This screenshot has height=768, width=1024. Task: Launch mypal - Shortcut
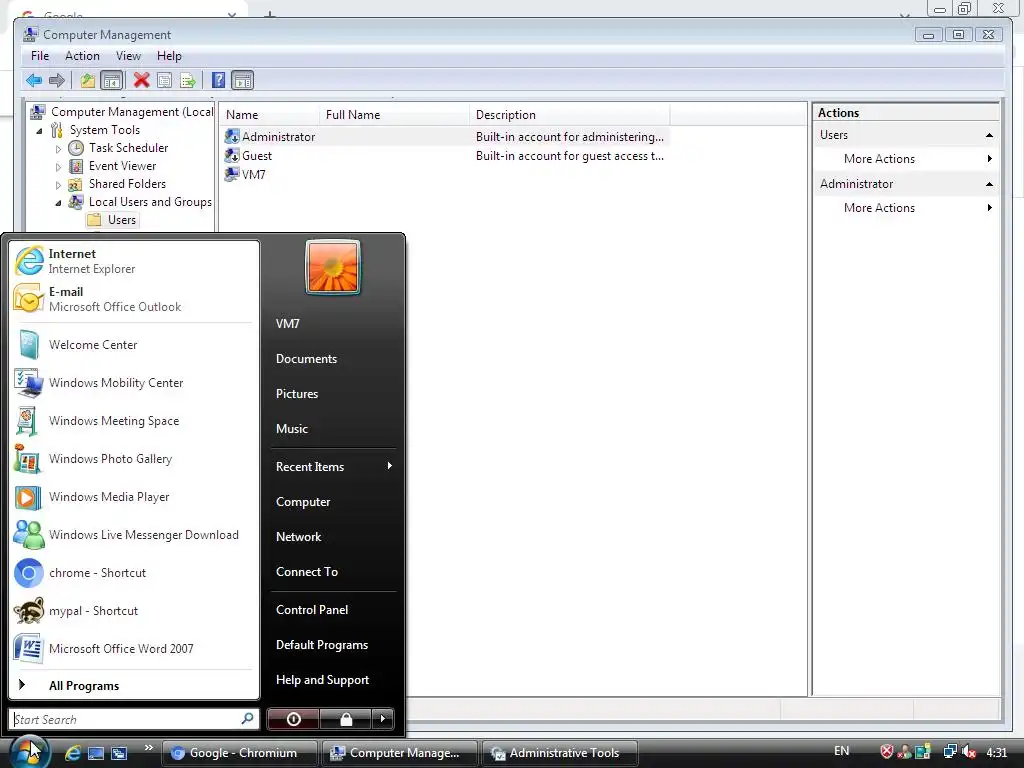(x=134, y=611)
